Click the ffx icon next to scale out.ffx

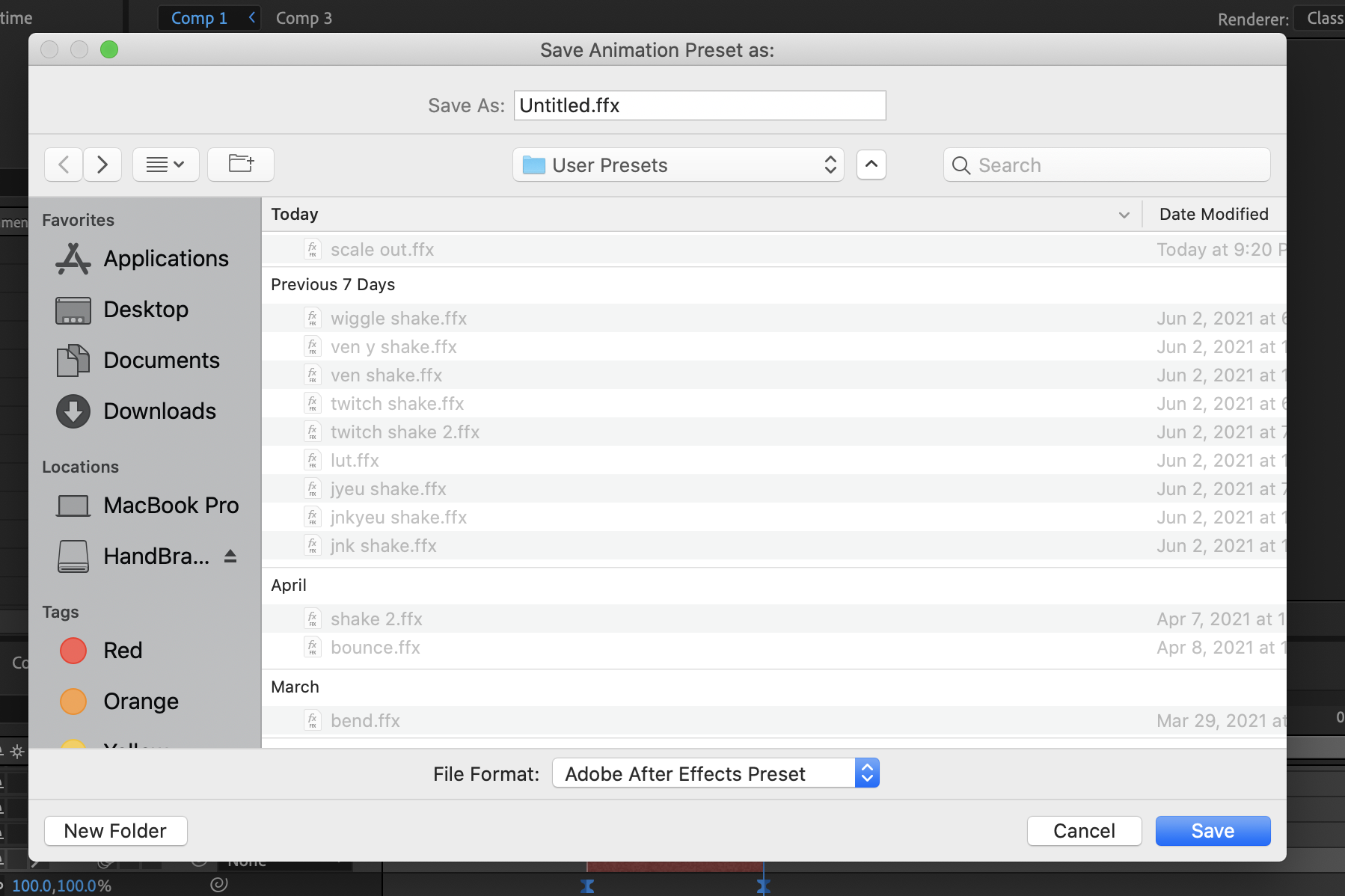313,249
